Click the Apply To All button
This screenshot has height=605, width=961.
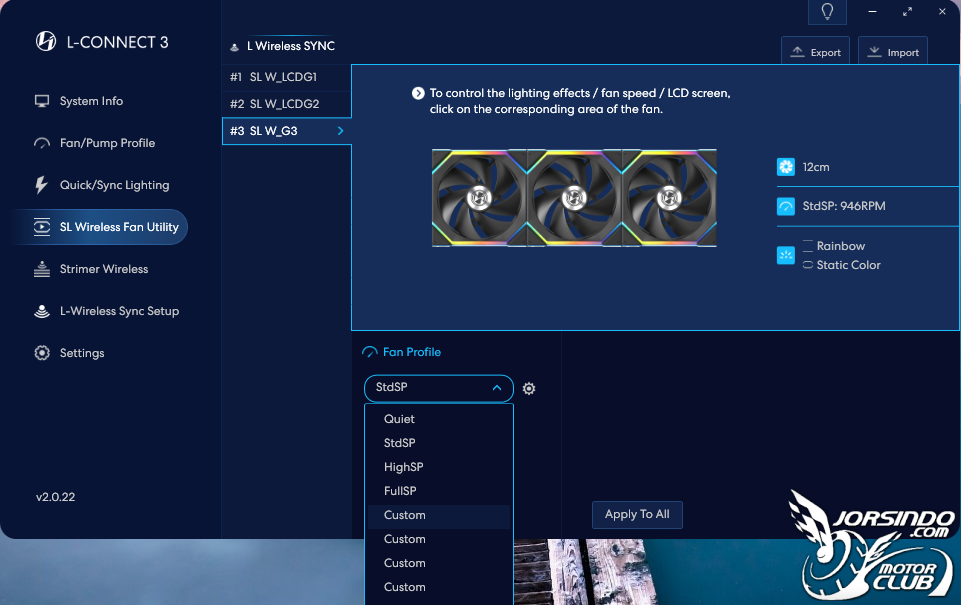pyautogui.click(x=637, y=515)
